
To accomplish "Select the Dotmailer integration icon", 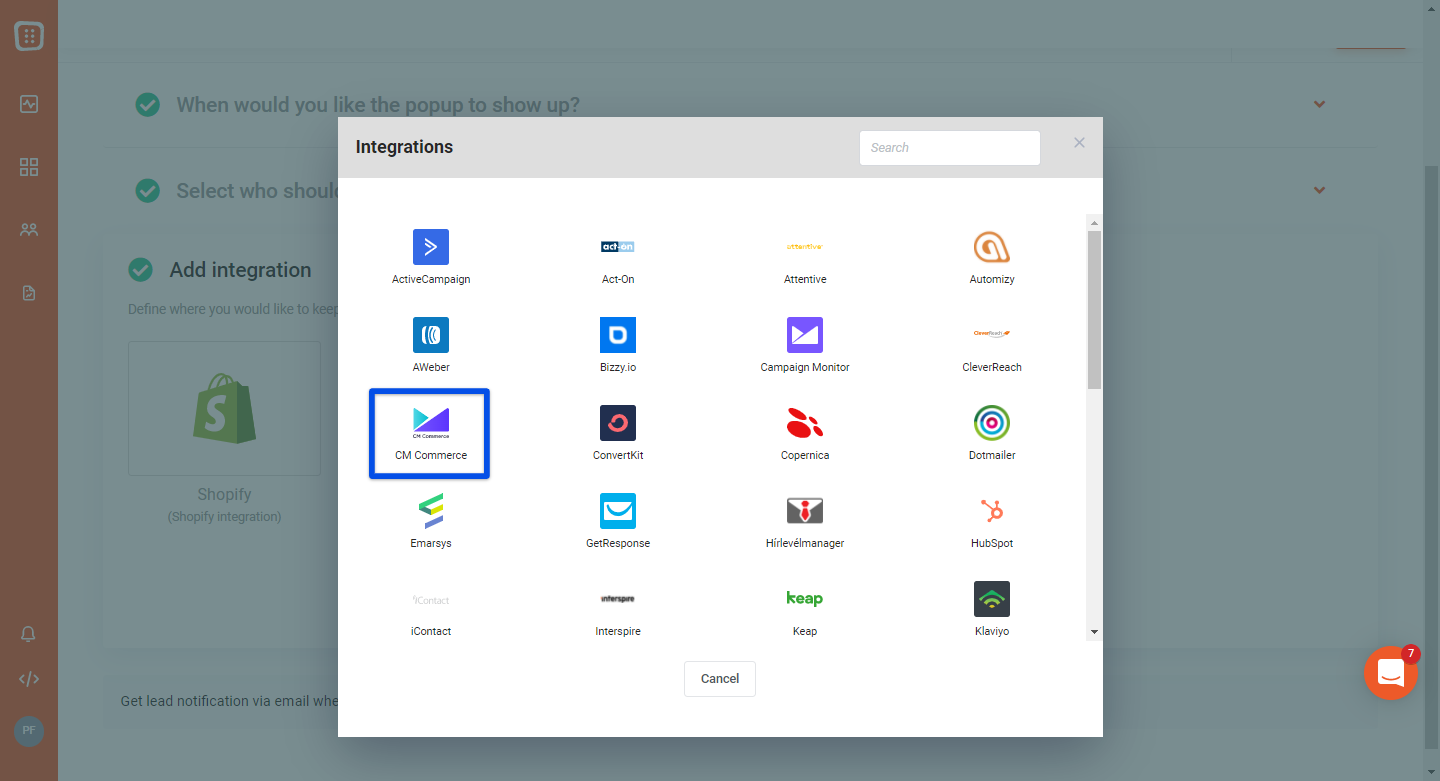I will [x=992, y=423].
